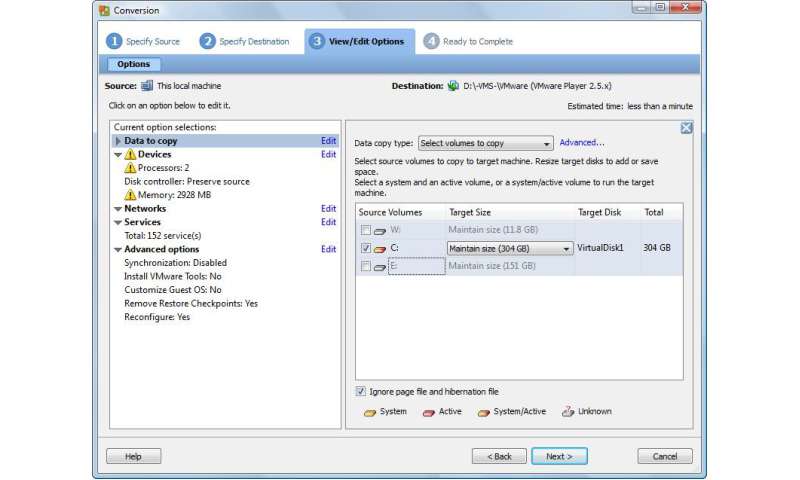Click the Unknown volume legend icon
Image resolution: width=800 pixels, height=480 pixels.
567,411
